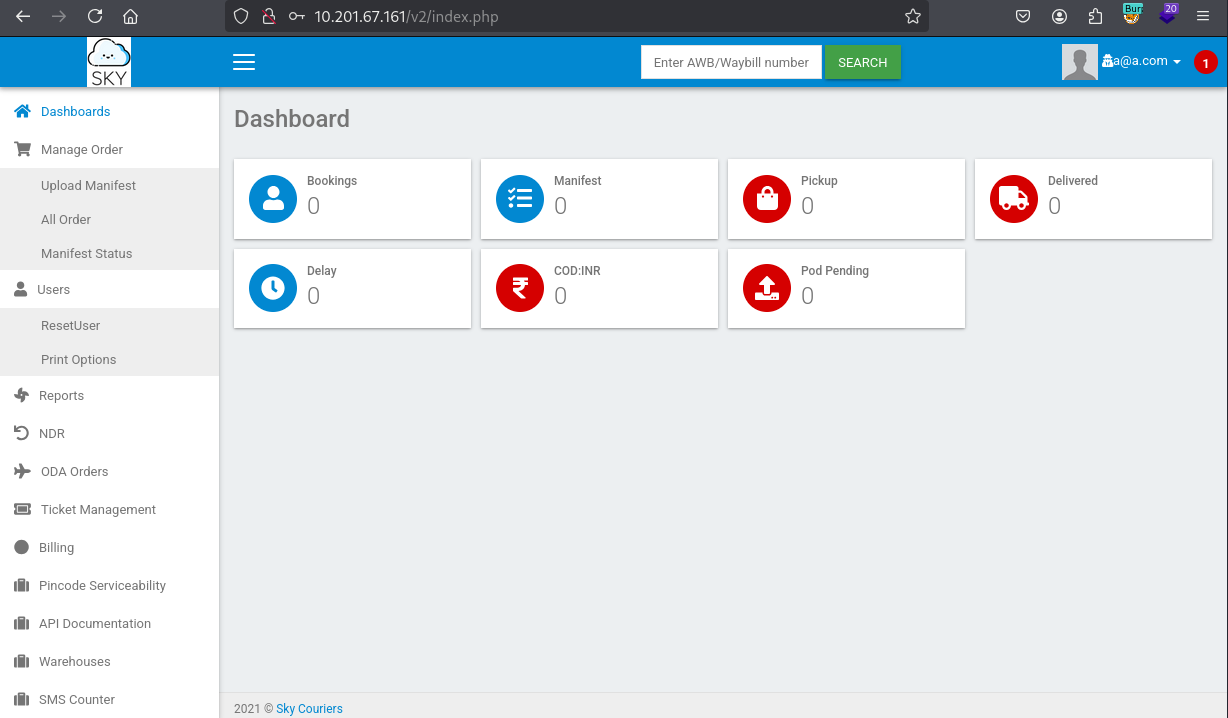Expand the Reports menu
Image resolution: width=1228 pixels, height=718 pixels.
point(109,395)
